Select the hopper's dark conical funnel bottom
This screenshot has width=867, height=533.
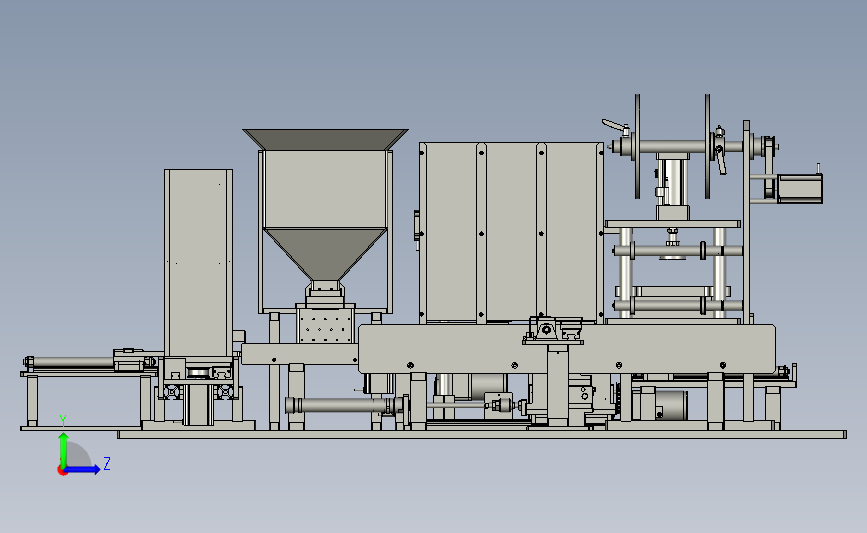point(325,254)
